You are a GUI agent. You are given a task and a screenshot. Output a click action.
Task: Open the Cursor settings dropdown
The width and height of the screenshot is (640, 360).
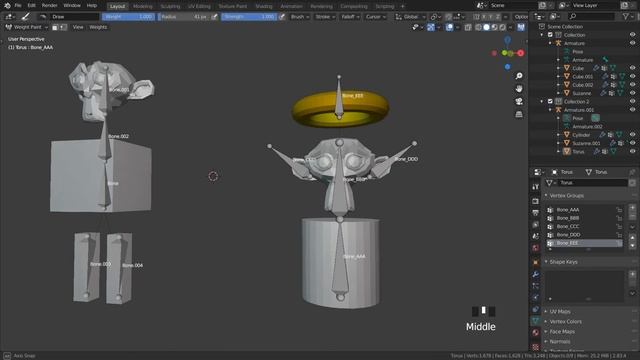tap(376, 17)
